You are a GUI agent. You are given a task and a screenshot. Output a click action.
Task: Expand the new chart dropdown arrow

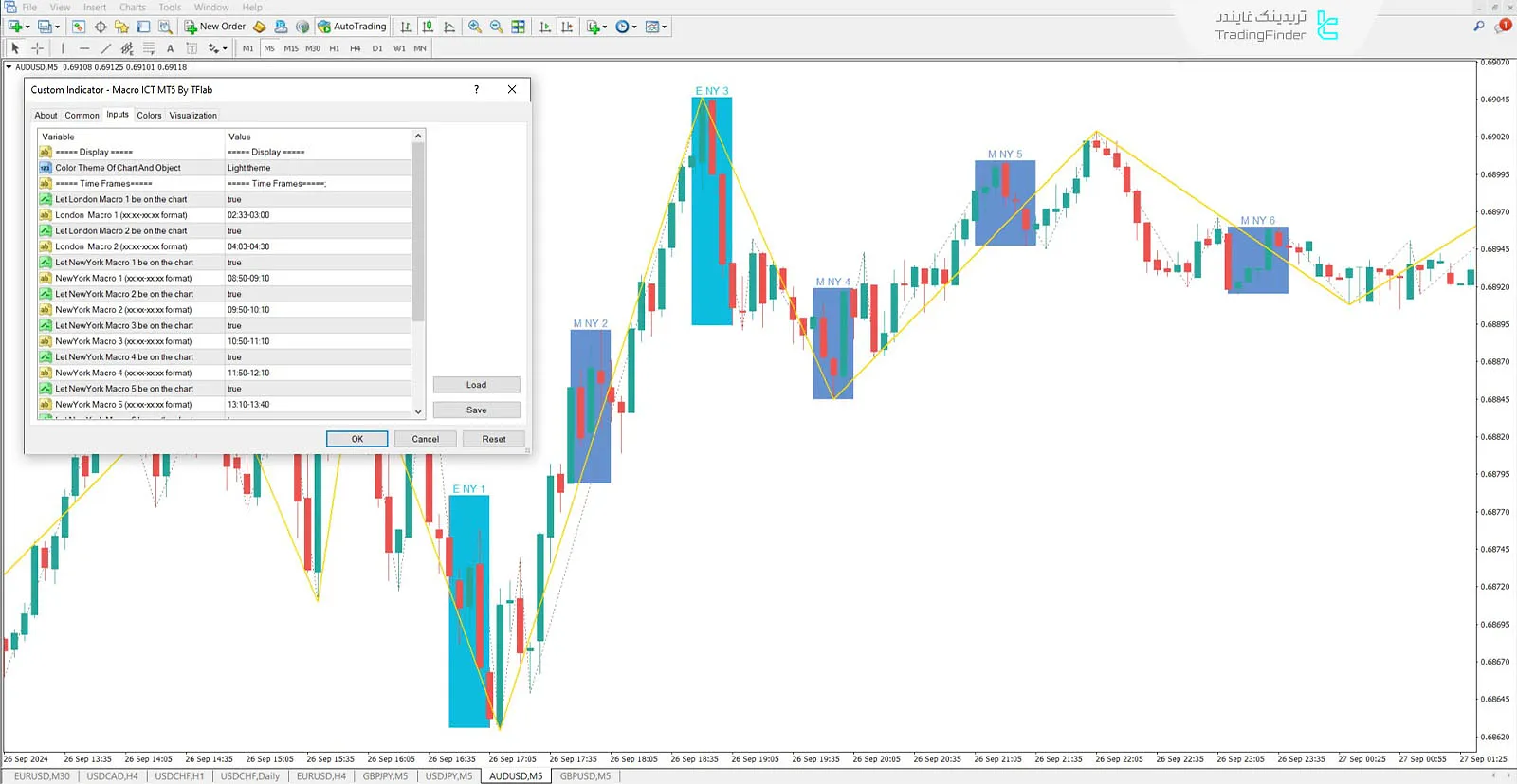(x=27, y=27)
